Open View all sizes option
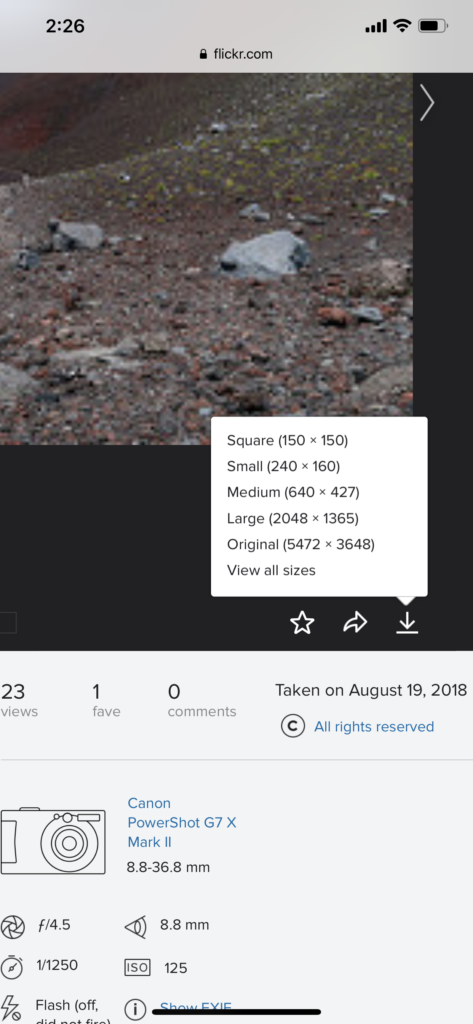 pos(271,570)
